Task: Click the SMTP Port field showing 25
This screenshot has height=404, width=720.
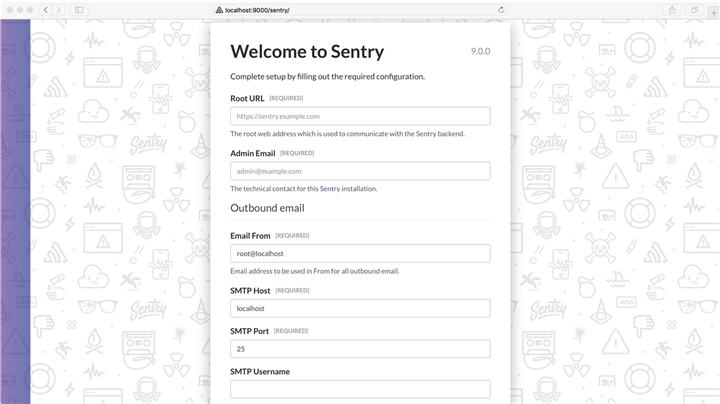Action: tap(360, 349)
